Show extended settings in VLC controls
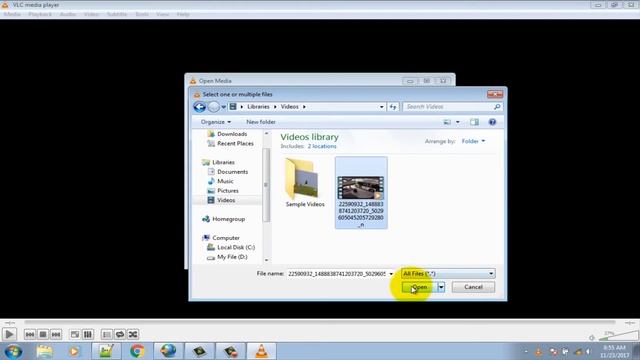Viewport: 640px width, 360px height. pyautogui.click(x=88, y=334)
